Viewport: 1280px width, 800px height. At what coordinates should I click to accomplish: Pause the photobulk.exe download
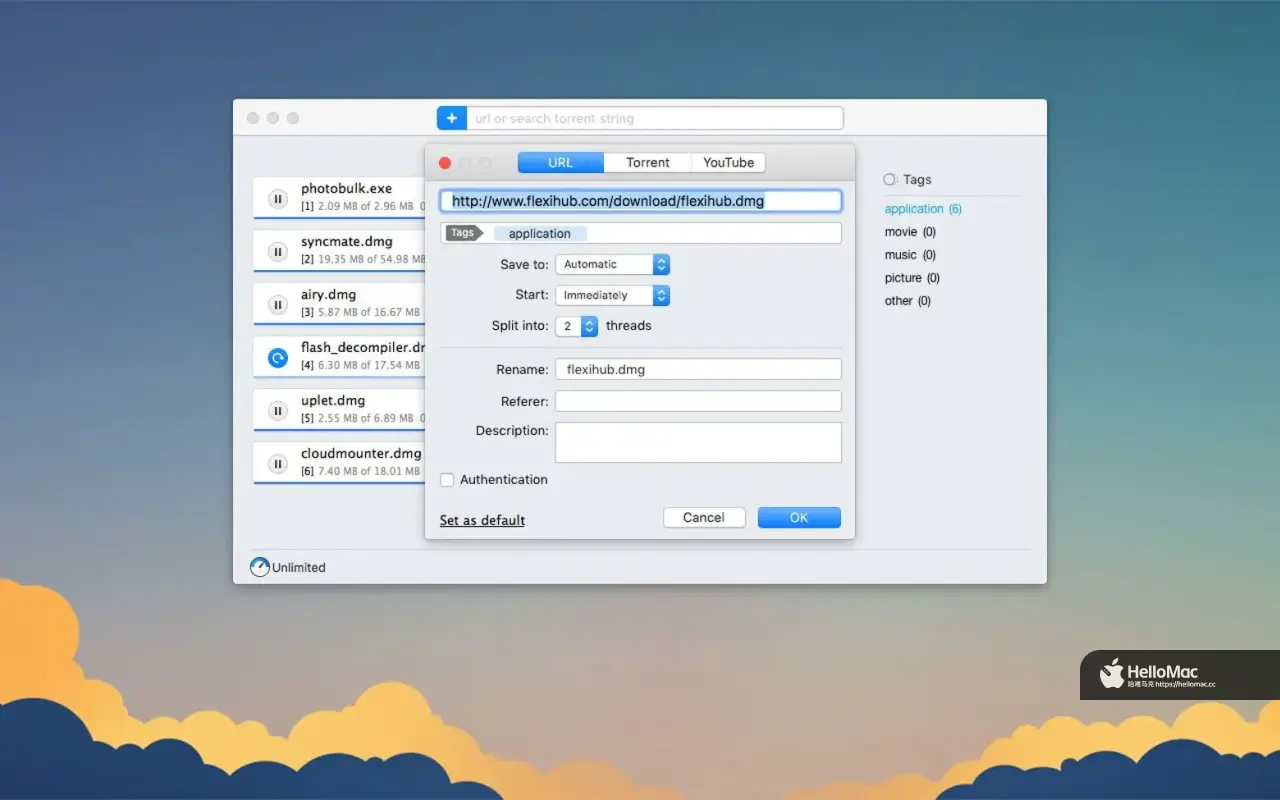(x=278, y=199)
